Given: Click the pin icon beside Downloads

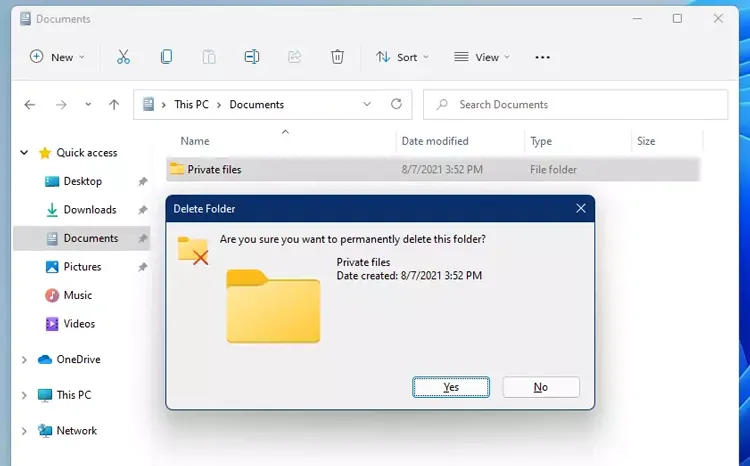Looking at the screenshot, I should [x=143, y=210].
